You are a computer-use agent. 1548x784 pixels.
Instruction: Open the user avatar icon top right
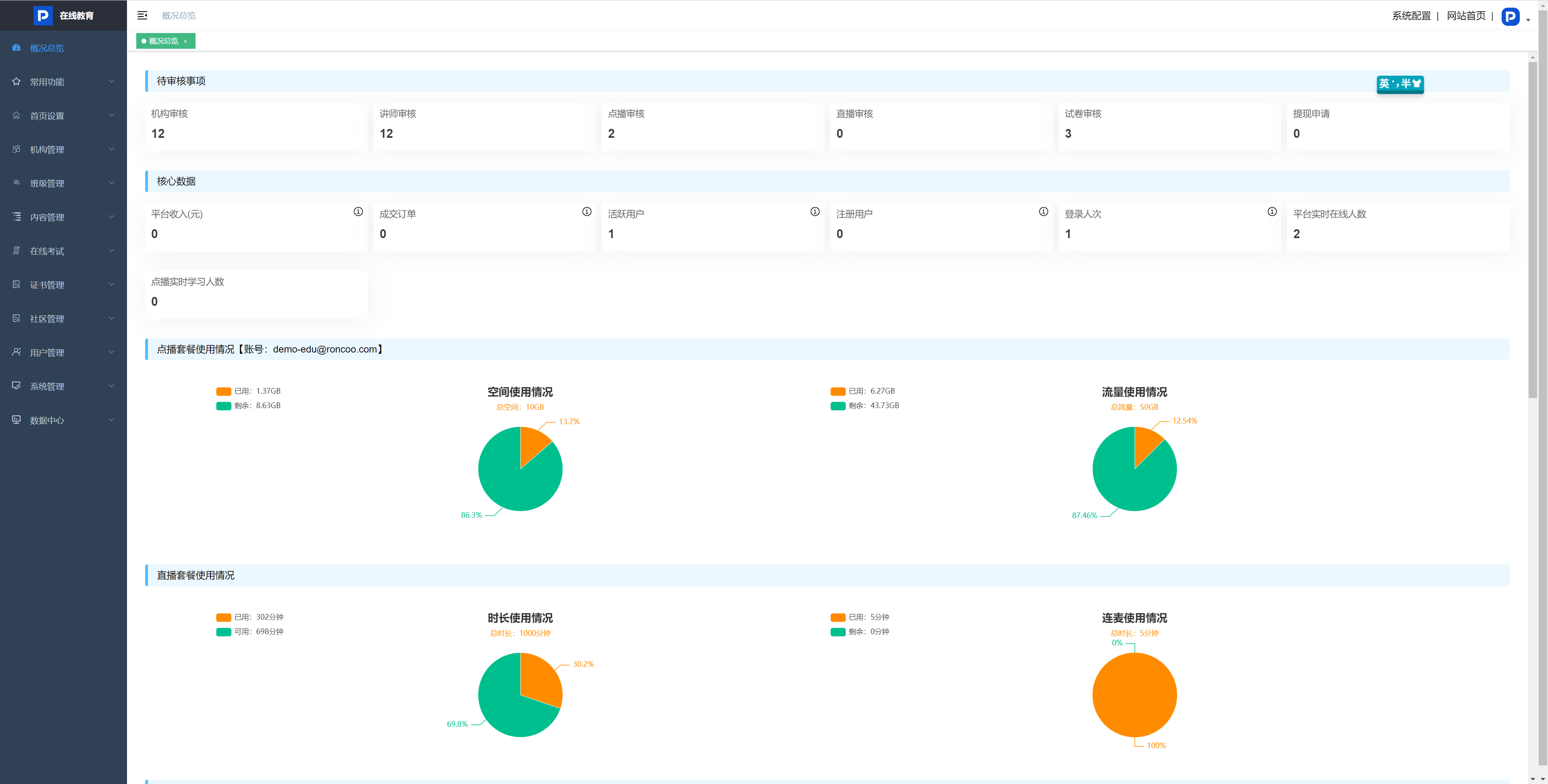pos(1510,16)
